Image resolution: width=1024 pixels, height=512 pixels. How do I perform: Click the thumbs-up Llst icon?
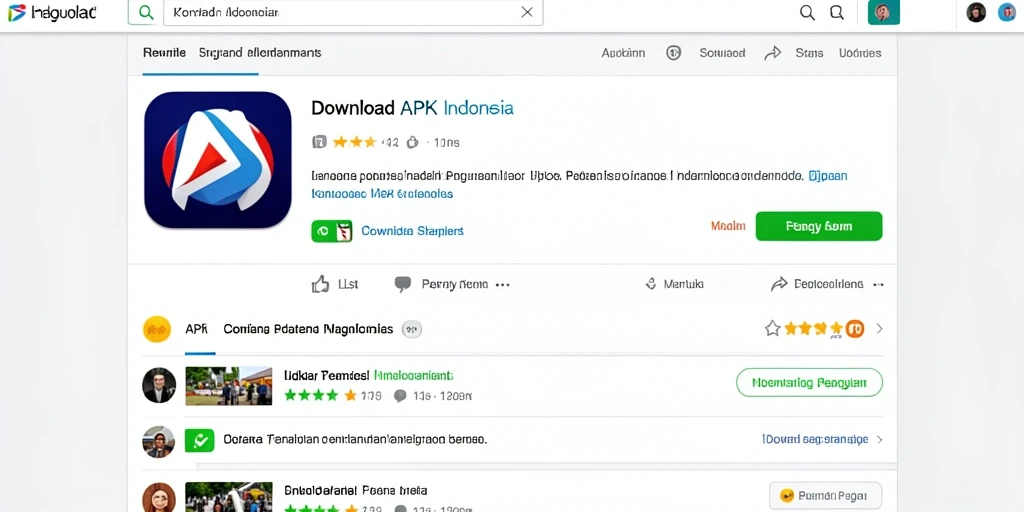(320, 284)
